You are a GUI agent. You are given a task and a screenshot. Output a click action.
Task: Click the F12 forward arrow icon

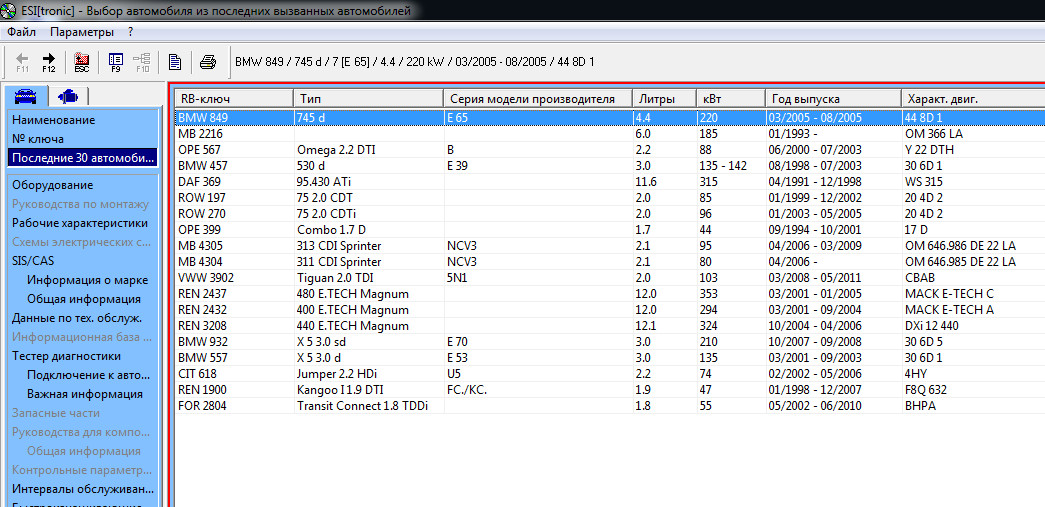[48, 62]
